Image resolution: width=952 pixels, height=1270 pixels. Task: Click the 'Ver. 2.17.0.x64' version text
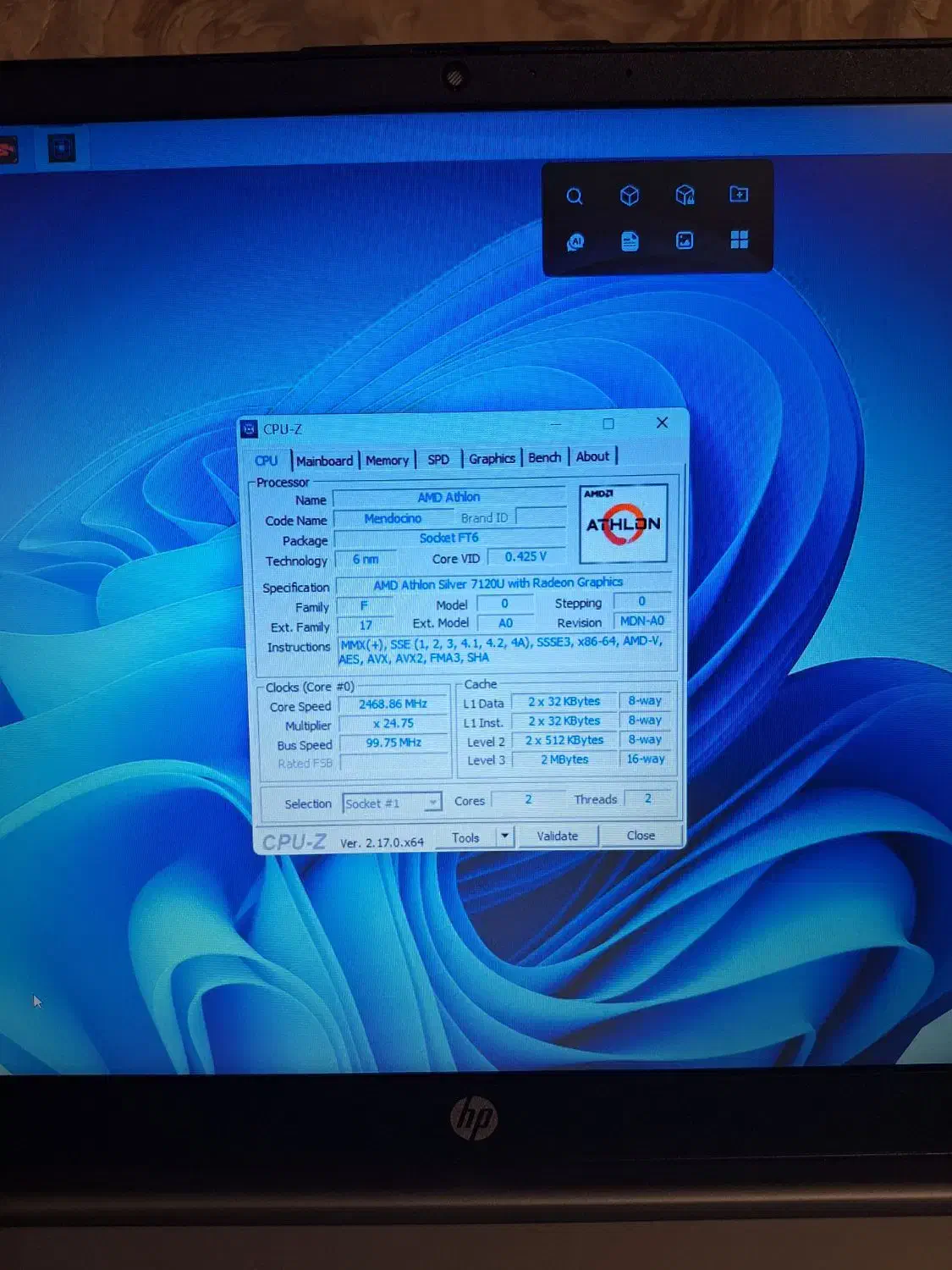tap(382, 842)
